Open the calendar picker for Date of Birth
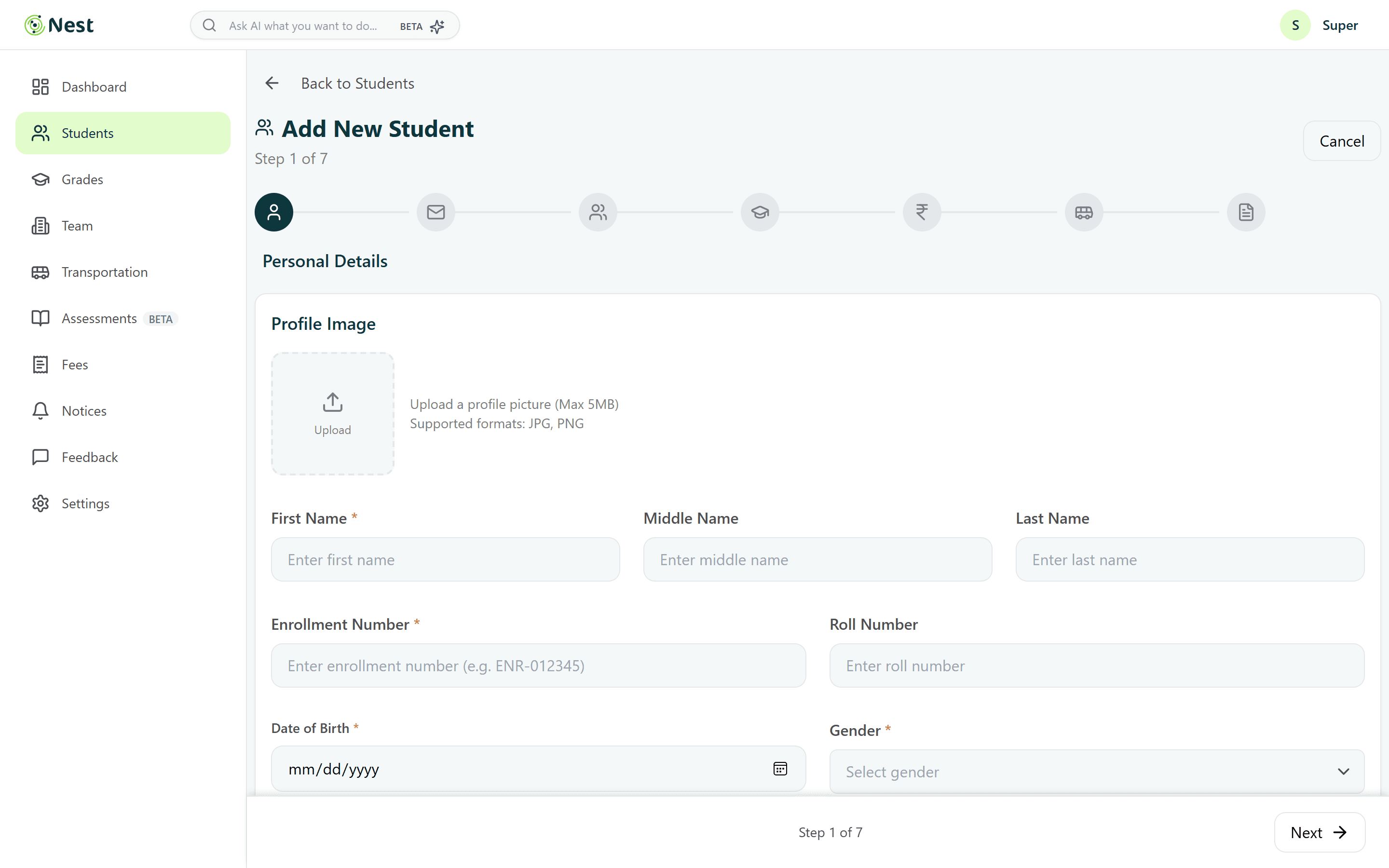This screenshot has height=868, width=1389. [x=780, y=769]
